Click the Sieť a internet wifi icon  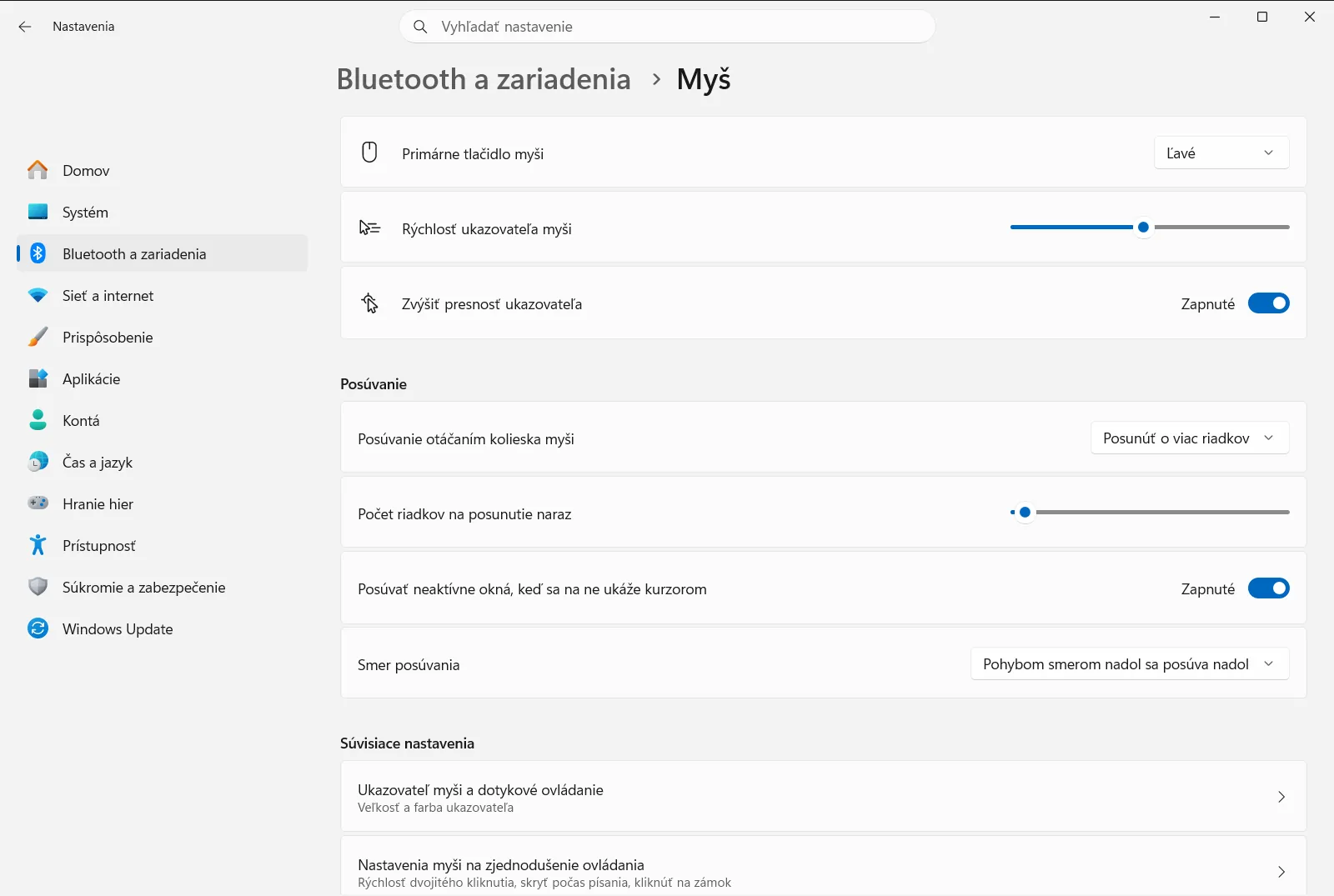(38, 295)
